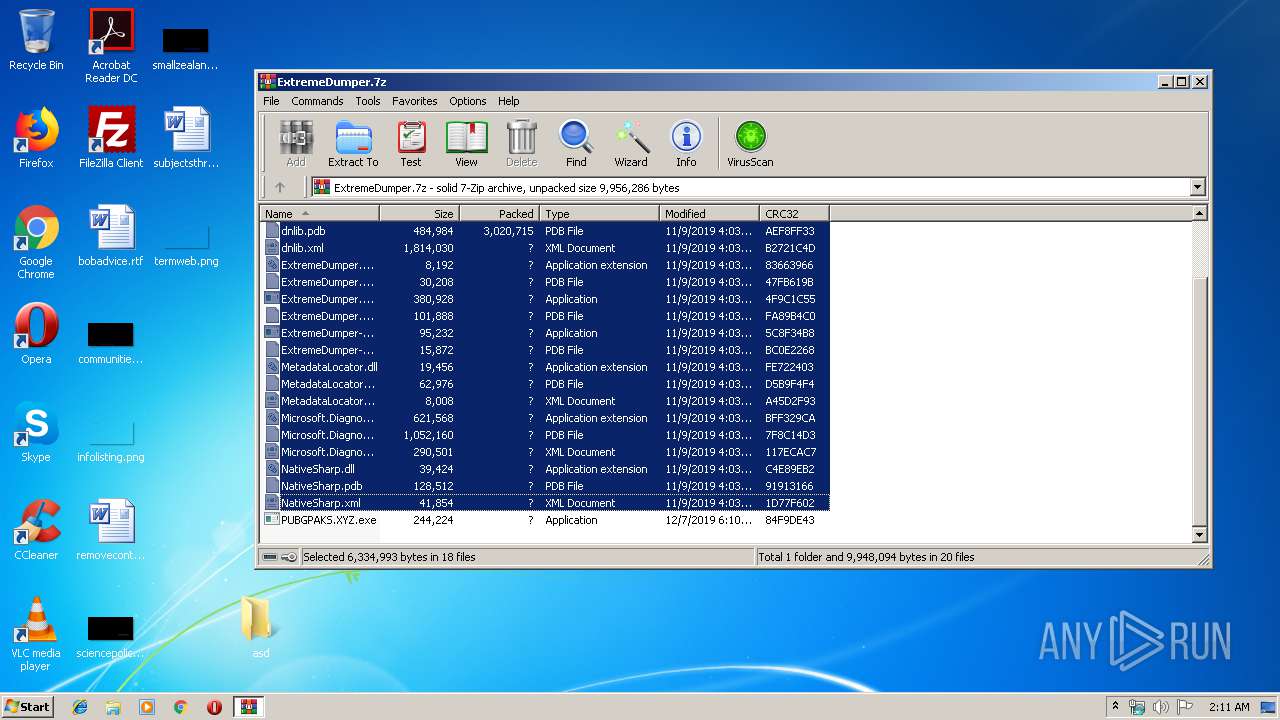1280x720 pixels.
Task: Launch the Wizard tool
Action: tap(631, 145)
